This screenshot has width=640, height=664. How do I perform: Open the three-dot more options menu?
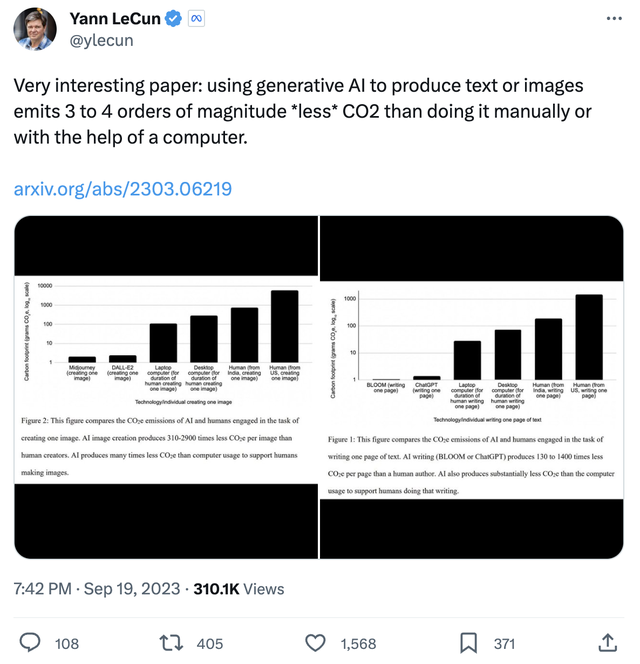click(614, 19)
